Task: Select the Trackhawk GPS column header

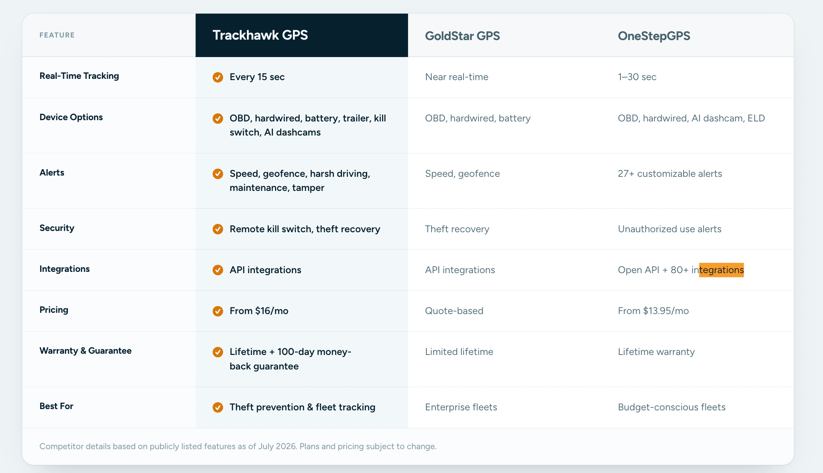Action: click(x=301, y=35)
